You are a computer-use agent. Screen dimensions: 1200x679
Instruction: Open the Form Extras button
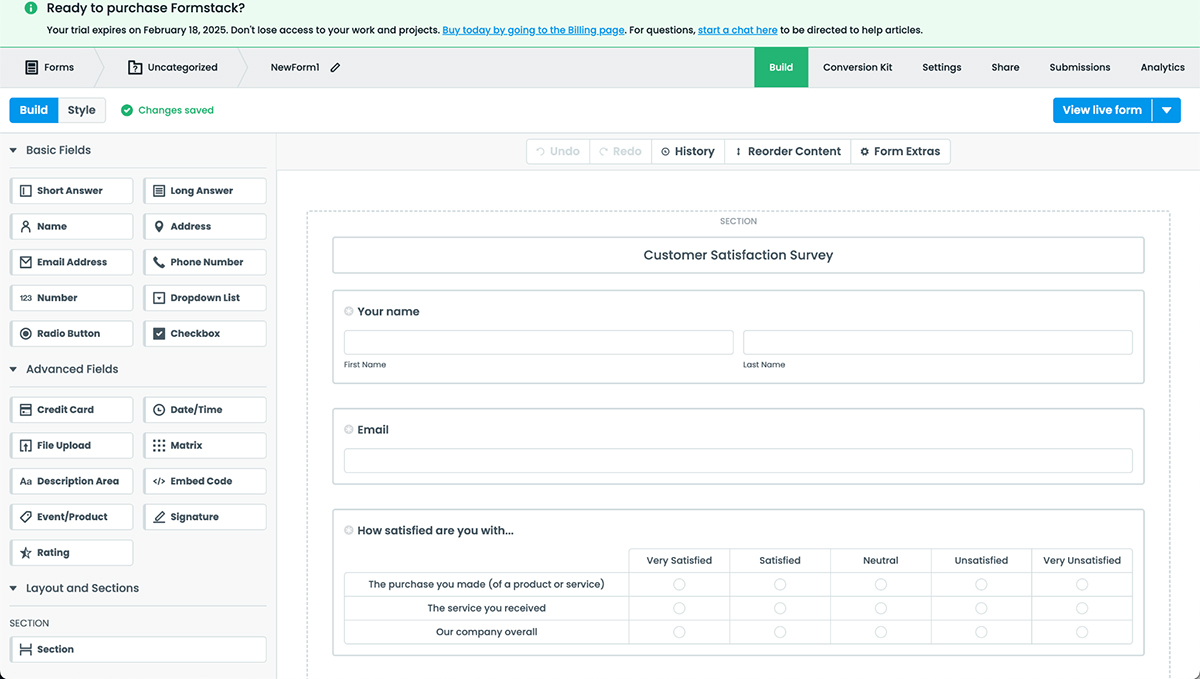coord(900,151)
